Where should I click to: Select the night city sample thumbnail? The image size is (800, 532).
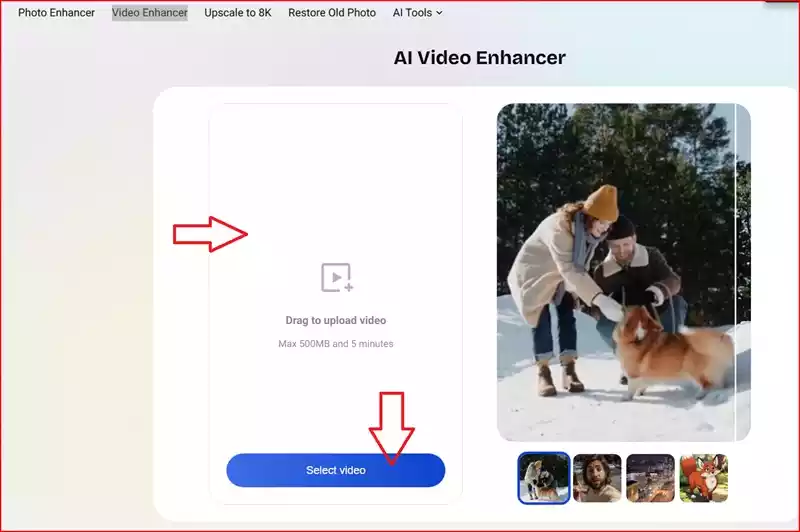tap(651, 478)
